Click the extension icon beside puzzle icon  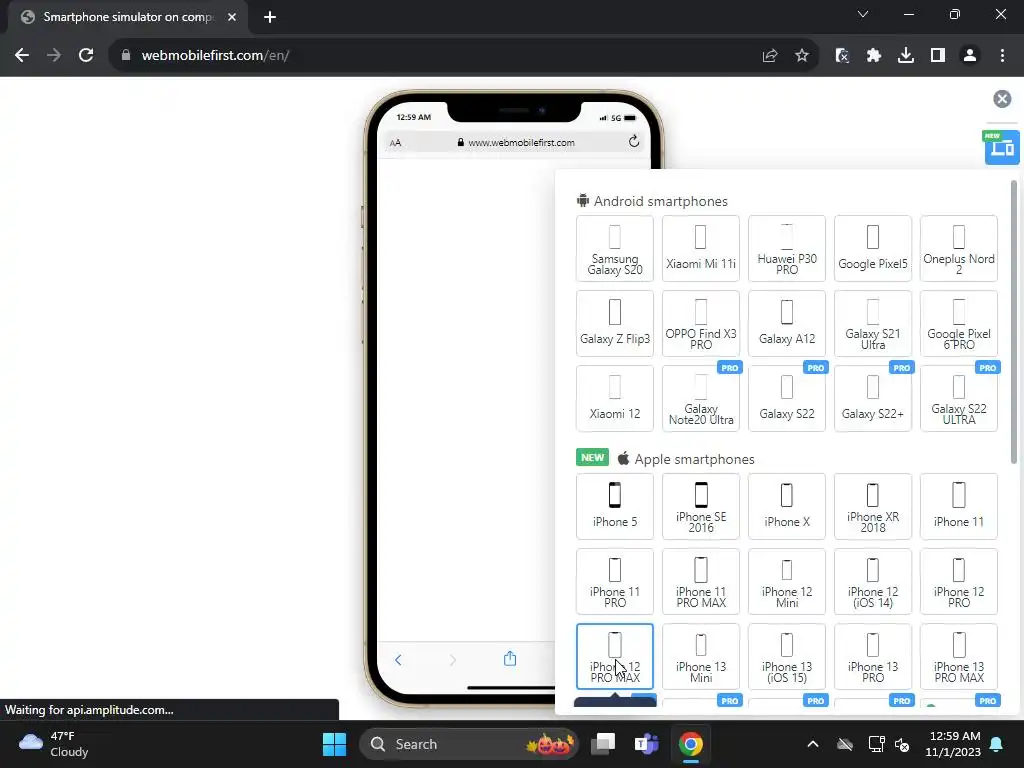842,56
